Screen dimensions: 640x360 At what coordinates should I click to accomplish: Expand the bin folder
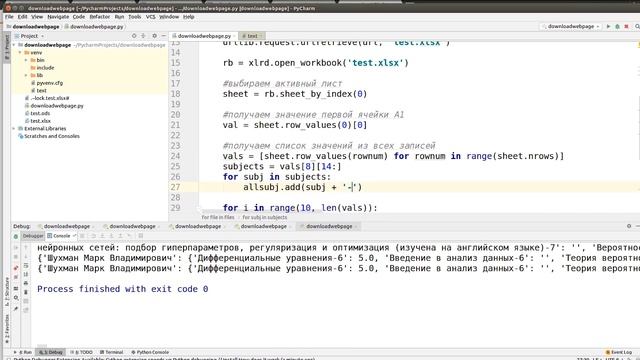tap(26, 60)
